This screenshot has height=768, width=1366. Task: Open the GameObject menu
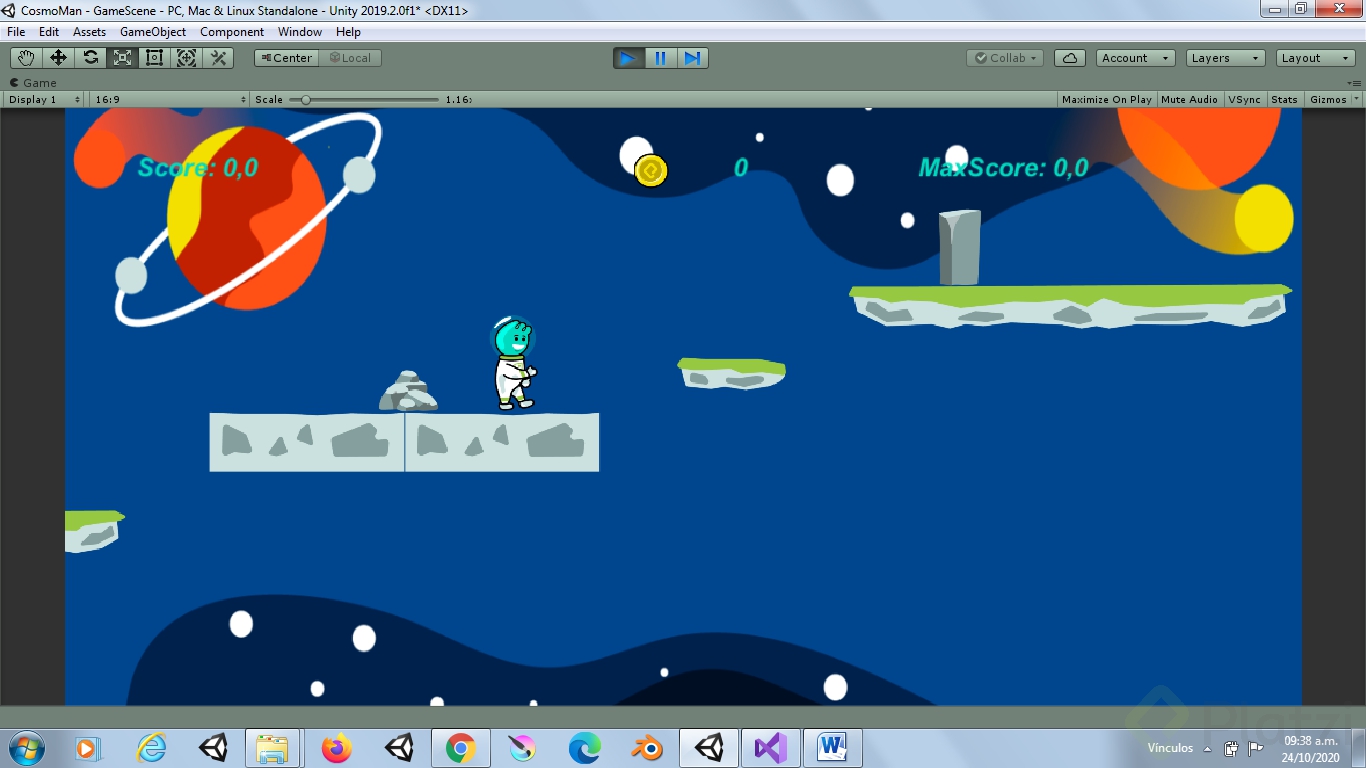click(x=153, y=32)
